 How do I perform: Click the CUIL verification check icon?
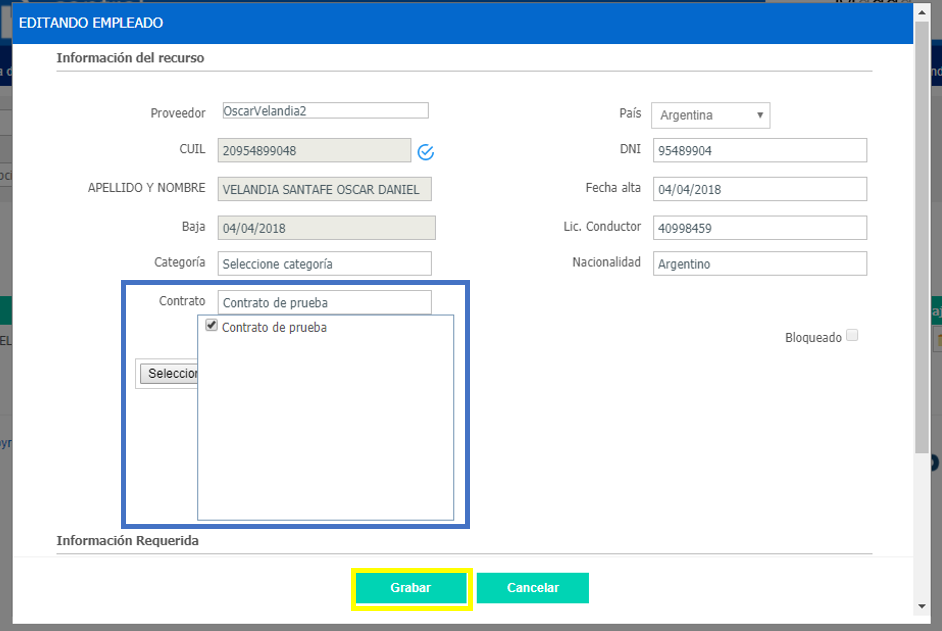tap(425, 152)
